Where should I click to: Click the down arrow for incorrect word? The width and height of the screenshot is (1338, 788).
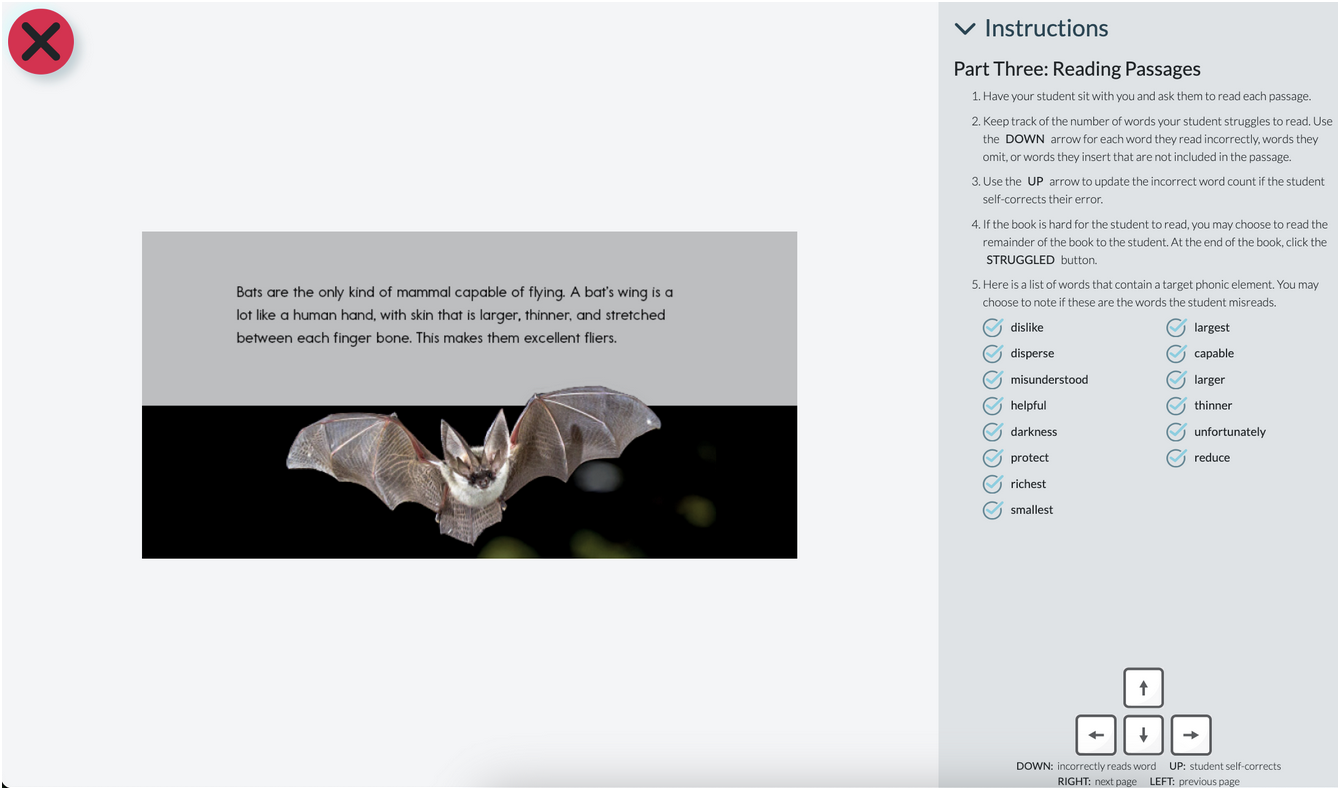click(x=1143, y=735)
